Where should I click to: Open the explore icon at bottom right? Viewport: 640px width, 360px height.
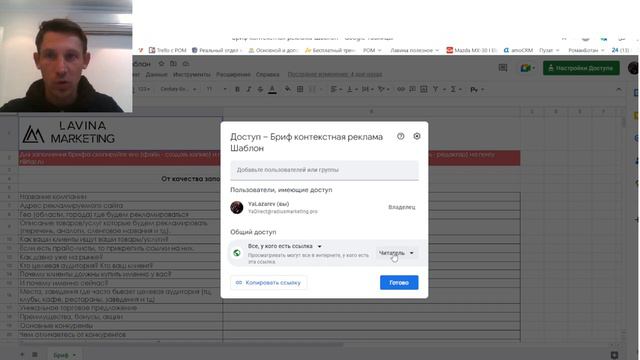tap(614, 355)
